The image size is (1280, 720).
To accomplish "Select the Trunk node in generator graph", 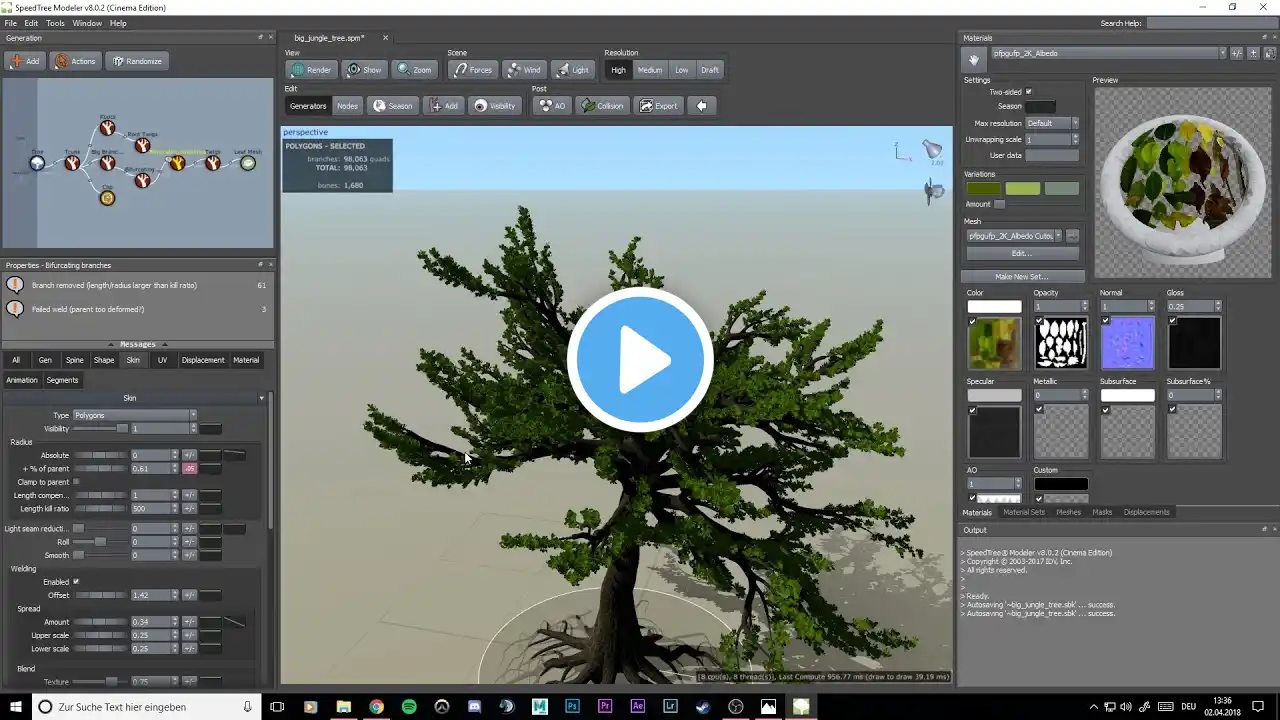I will [72, 162].
